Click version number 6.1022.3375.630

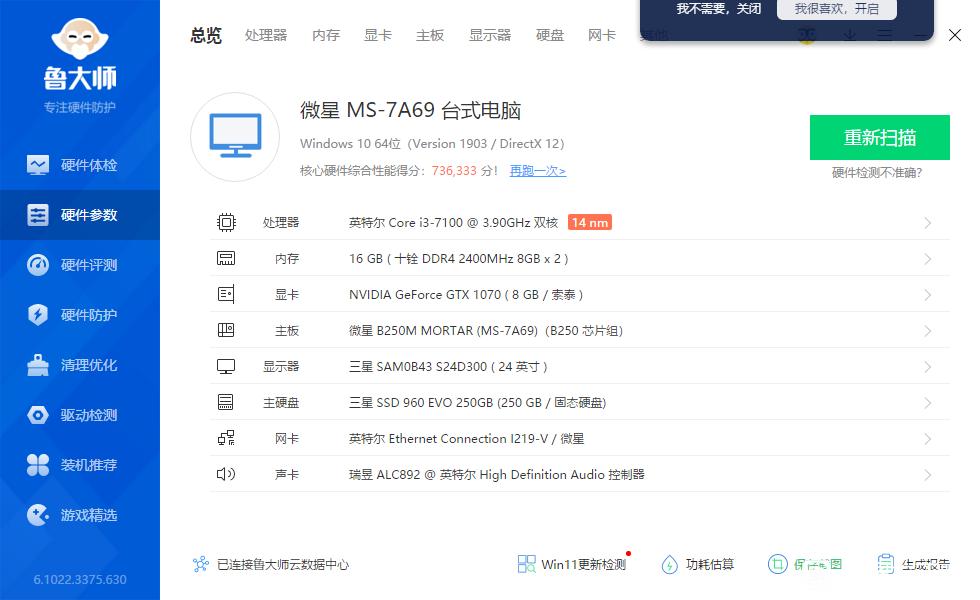80,579
